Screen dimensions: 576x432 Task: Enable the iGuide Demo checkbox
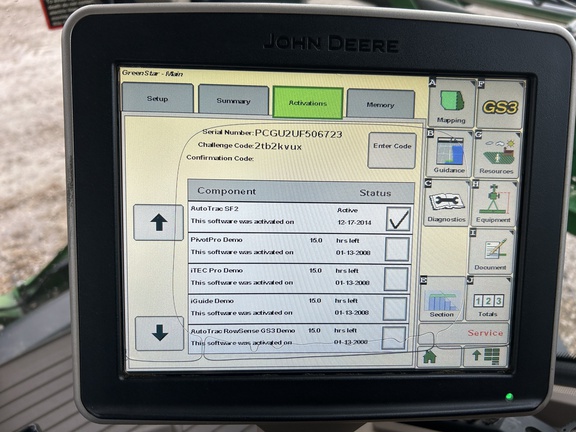coord(395,309)
